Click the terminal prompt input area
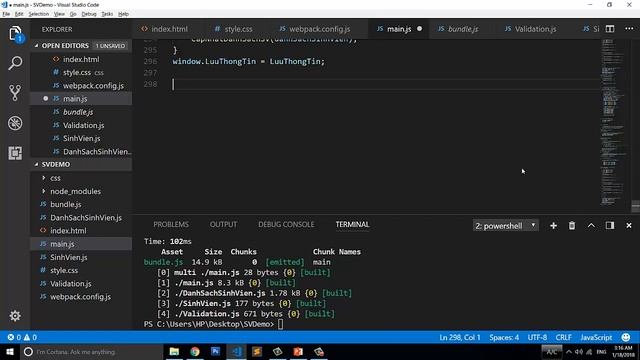The width and height of the screenshot is (640, 360). point(280,324)
